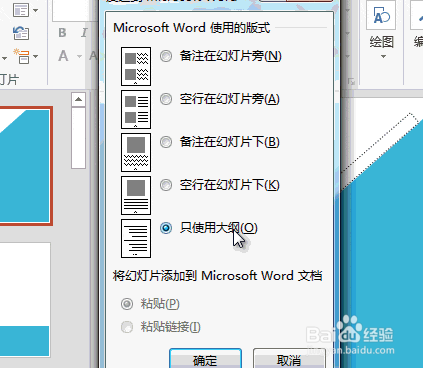Image resolution: width=423 pixels, height=368 pixels.
Task: Click the outline-only layout icon
Action: click(x=136, y=238)
